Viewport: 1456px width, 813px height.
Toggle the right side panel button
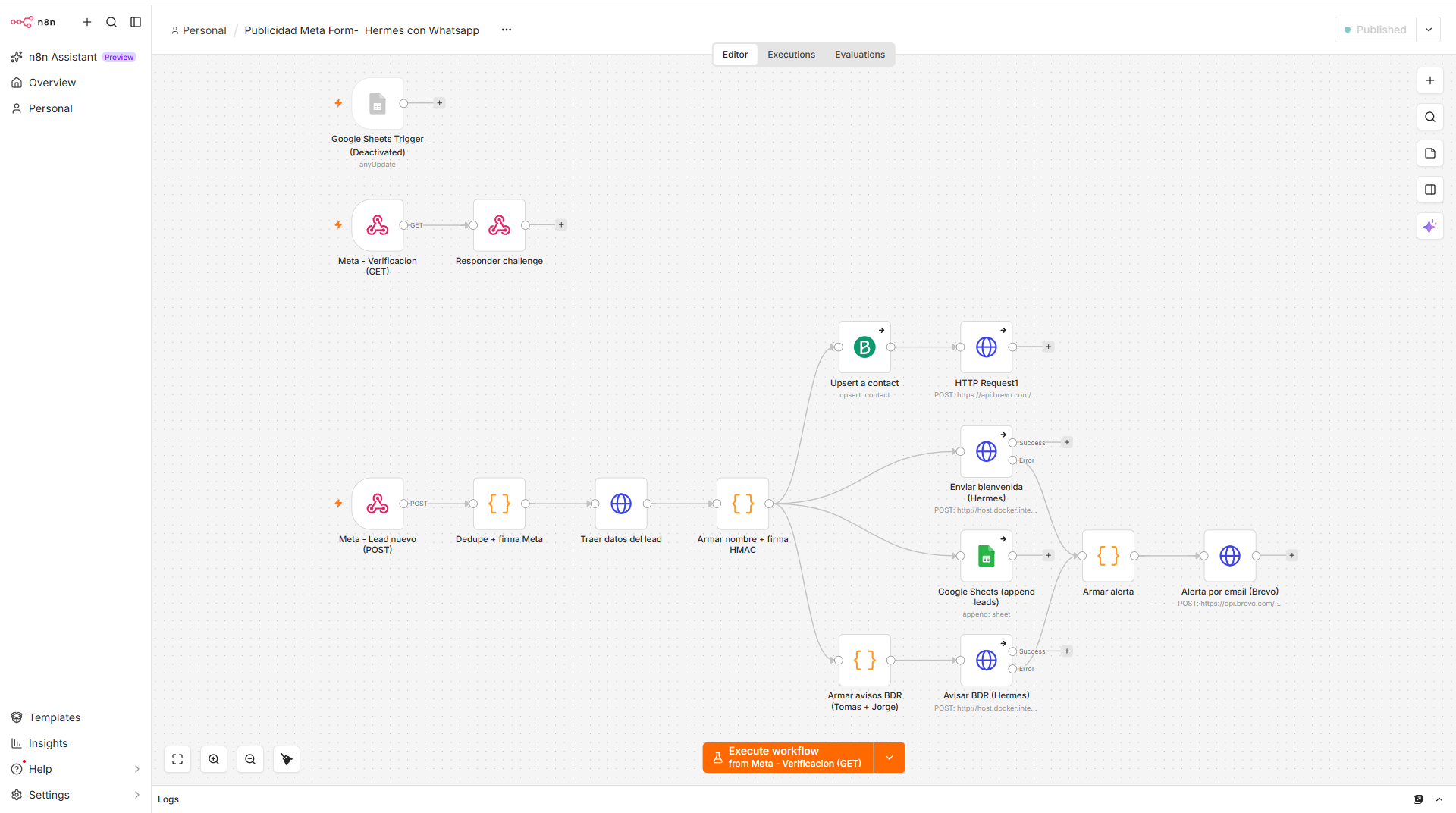coord(1430,190)
